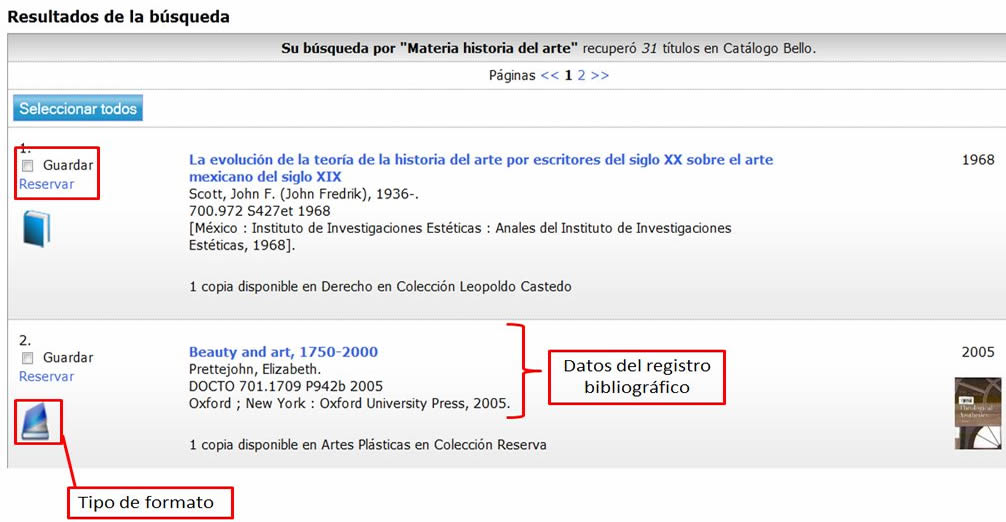Screen dimensions: 1006x522
Task: Click the year 1968 of first result
Action: pos(977,160)
